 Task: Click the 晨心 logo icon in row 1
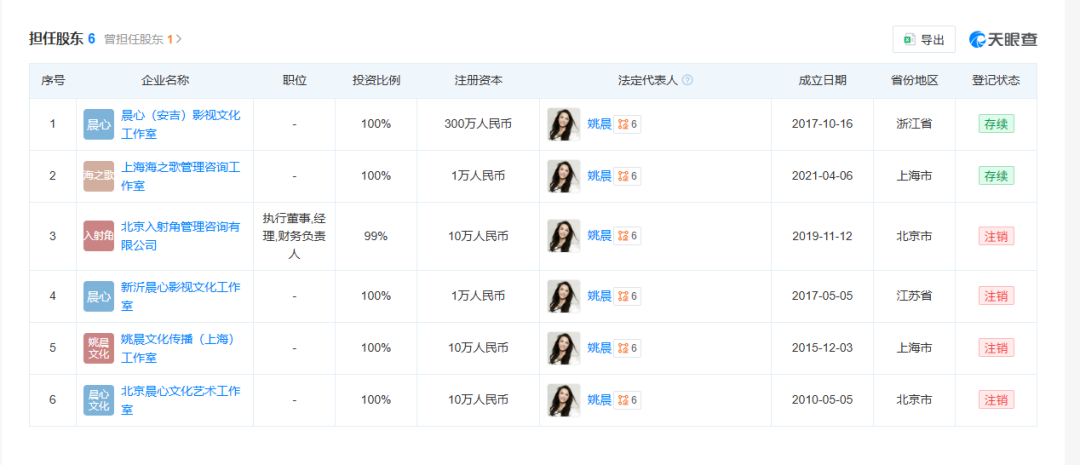click(99, 124)
